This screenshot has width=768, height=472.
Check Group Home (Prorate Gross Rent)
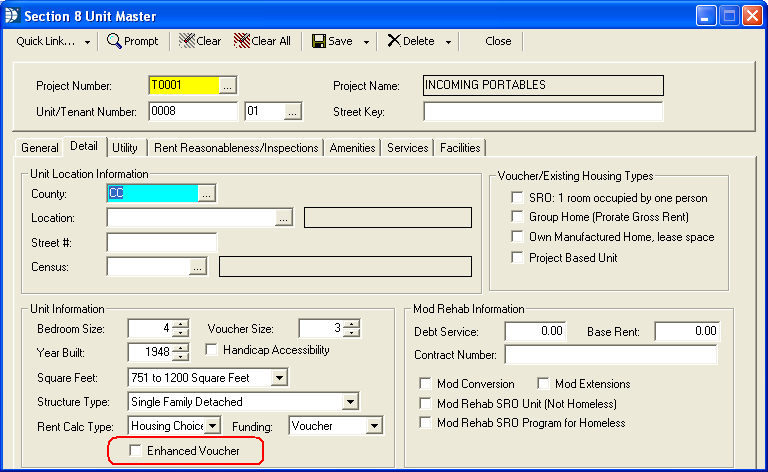(517, 216)
